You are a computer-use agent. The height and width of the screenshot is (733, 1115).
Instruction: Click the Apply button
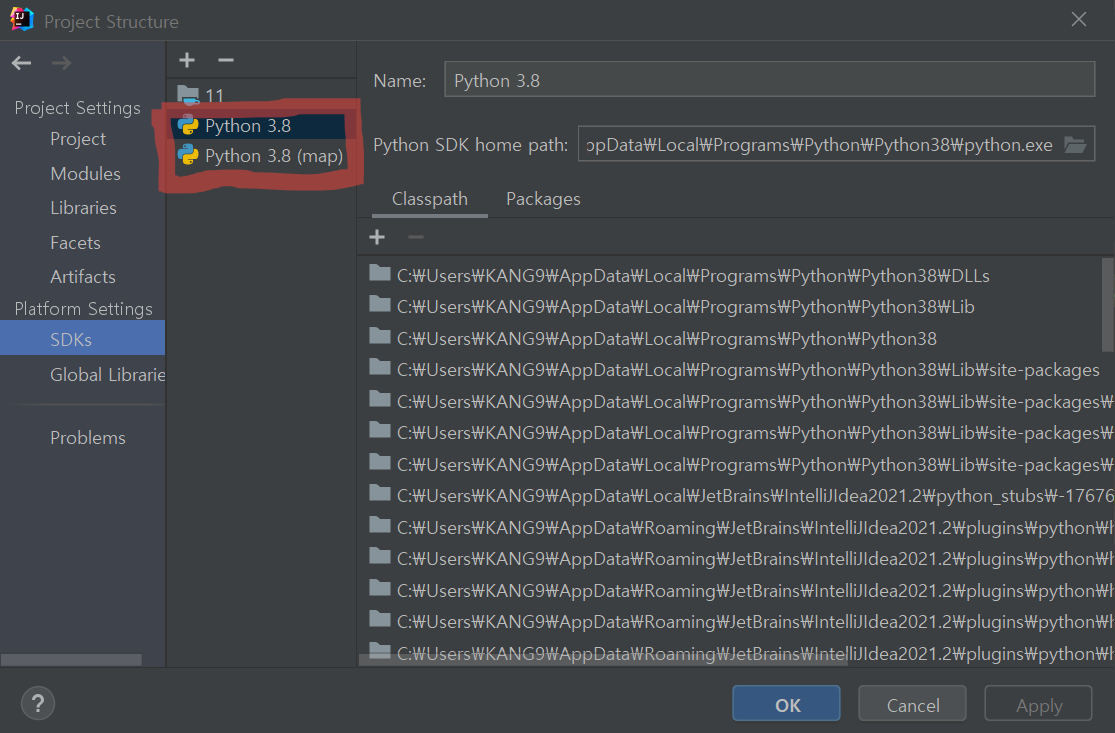point(1038,704)
